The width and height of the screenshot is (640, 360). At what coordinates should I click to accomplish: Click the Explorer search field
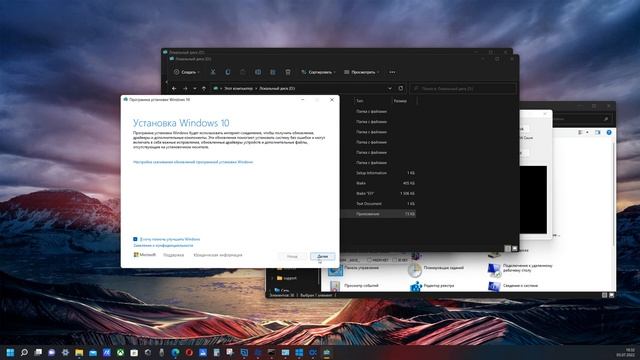click(x=463, y=89)
